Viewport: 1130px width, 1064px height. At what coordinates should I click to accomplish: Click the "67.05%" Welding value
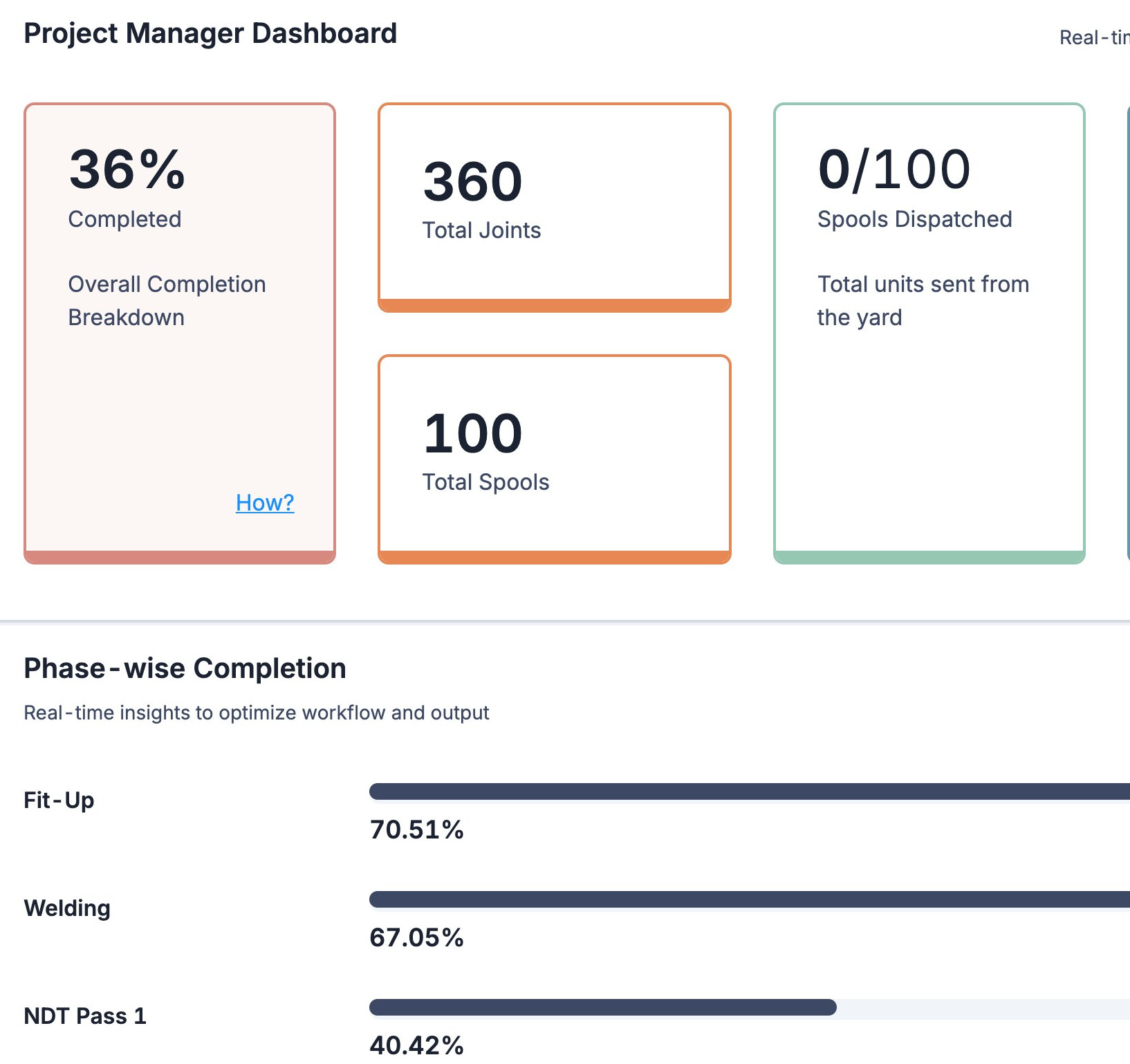point(416,937)
